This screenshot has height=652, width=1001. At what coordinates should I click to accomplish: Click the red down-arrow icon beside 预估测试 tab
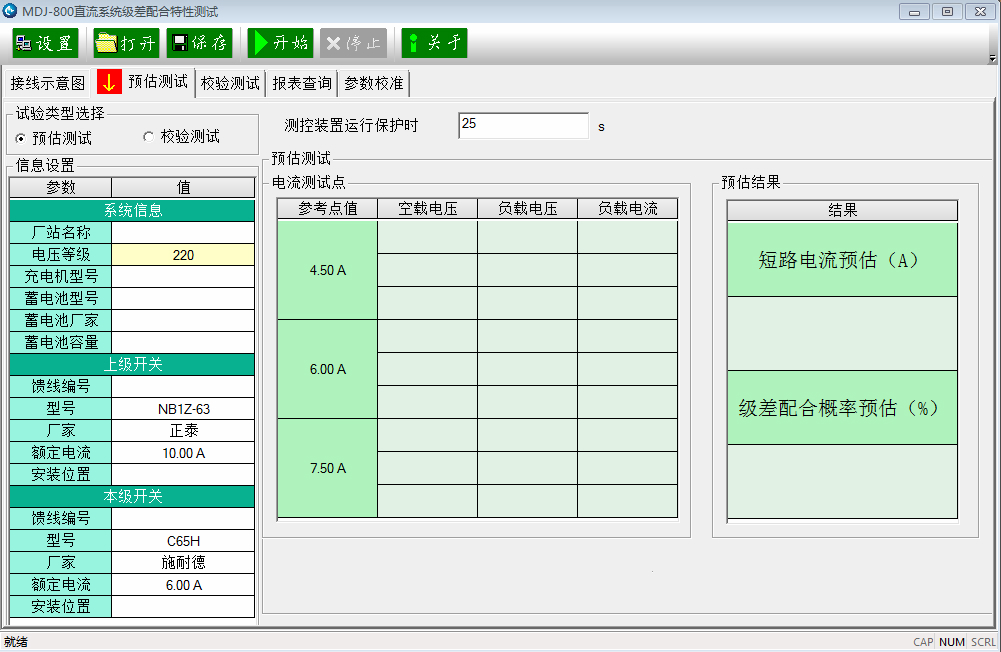[x=109, y=82]
